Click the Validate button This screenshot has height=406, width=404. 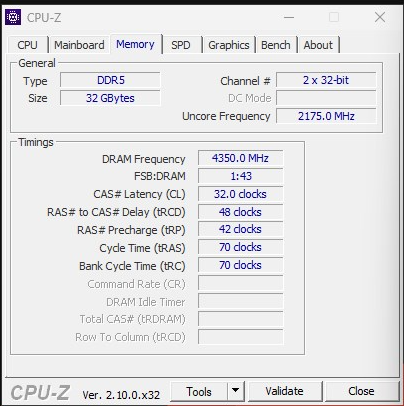(x=284, y=391)
